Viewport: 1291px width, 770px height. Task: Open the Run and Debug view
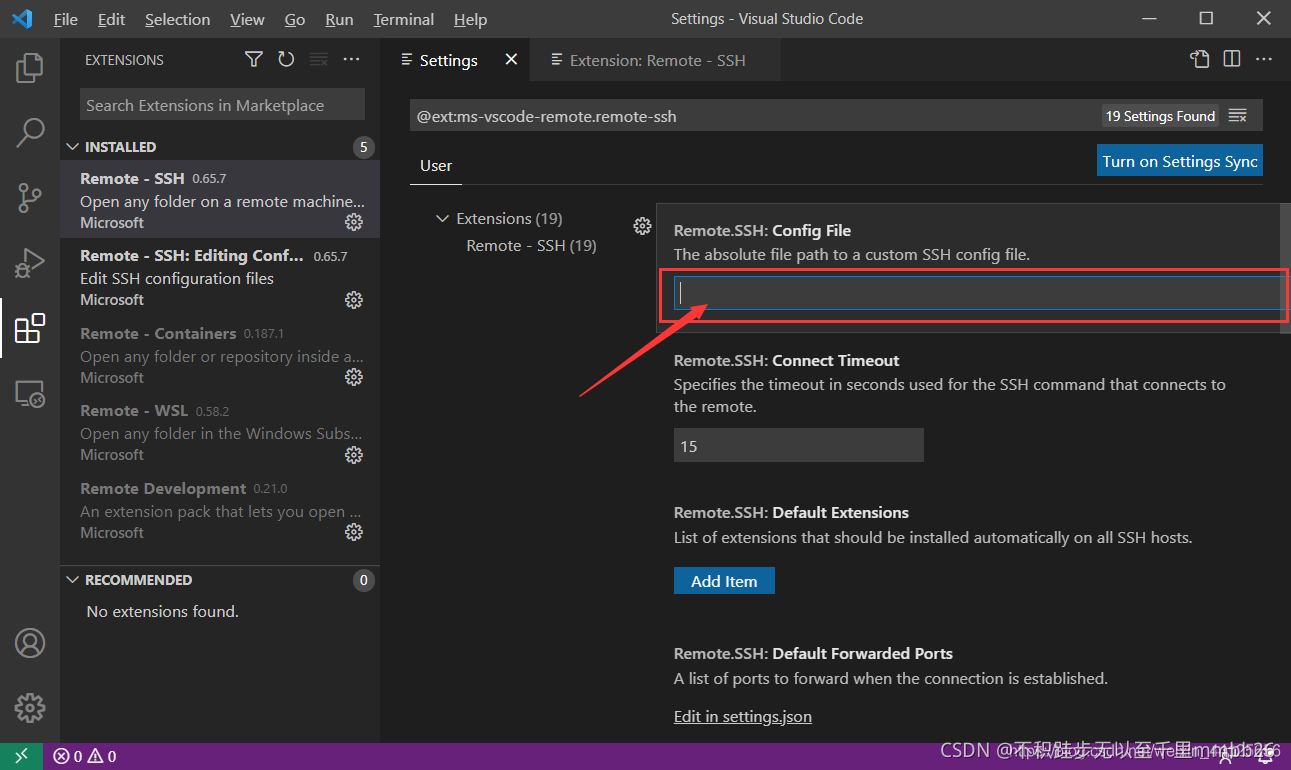(x=30, y=263)
